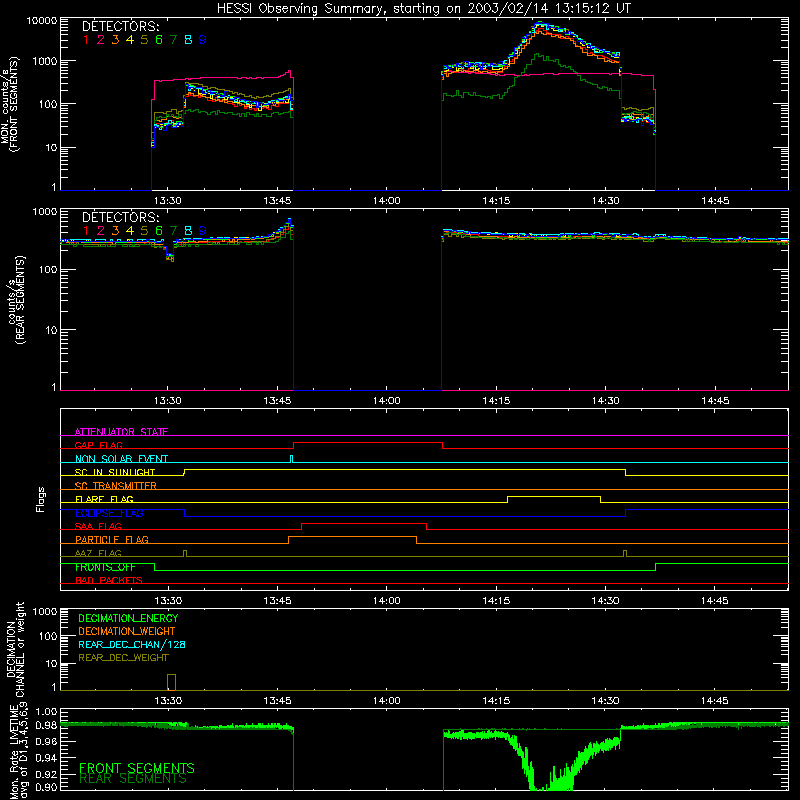Click the HESSI Observing Summary title text
This screenshot has width=800, height=800.
[423, 9]
